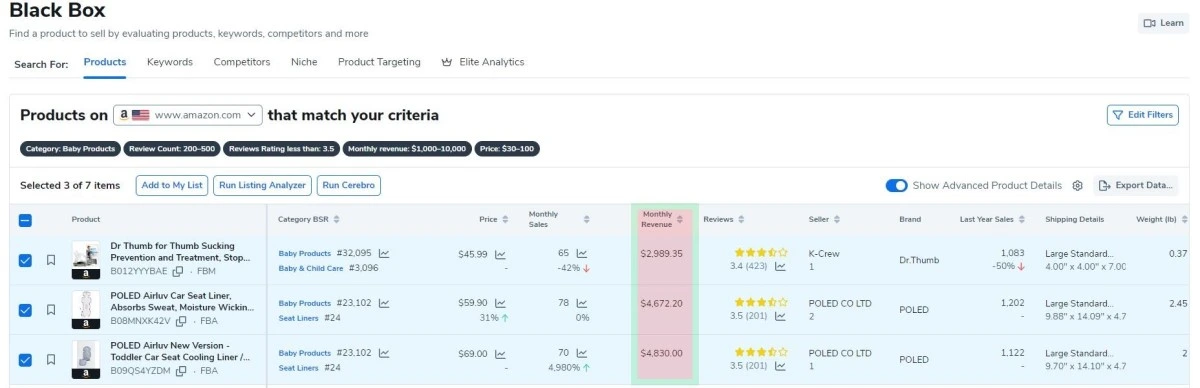Open monthly sales chart for 65 sales
Screen dimensions: 1200x388
pos(582,254)
